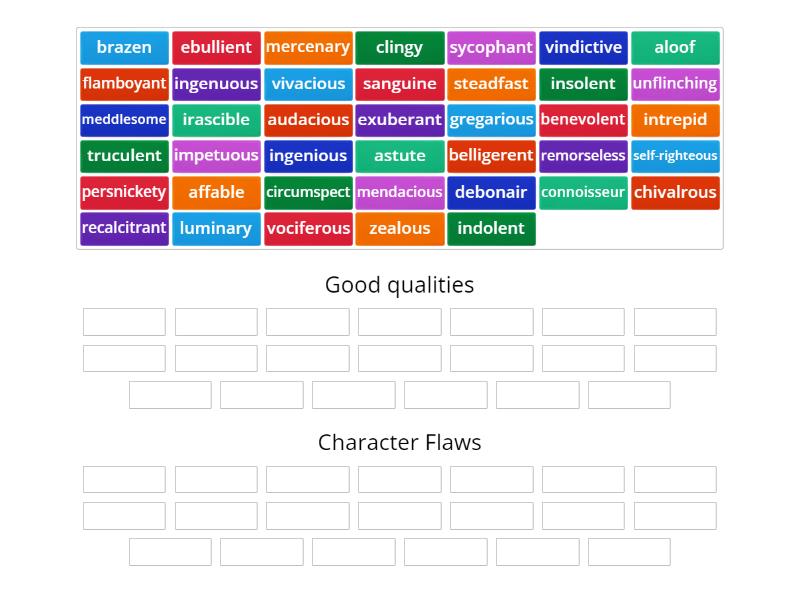The width and height of the screenshot is (800, 600).
Task: Select the "chivalrous" word tile
Action: (x=675, y=192)
